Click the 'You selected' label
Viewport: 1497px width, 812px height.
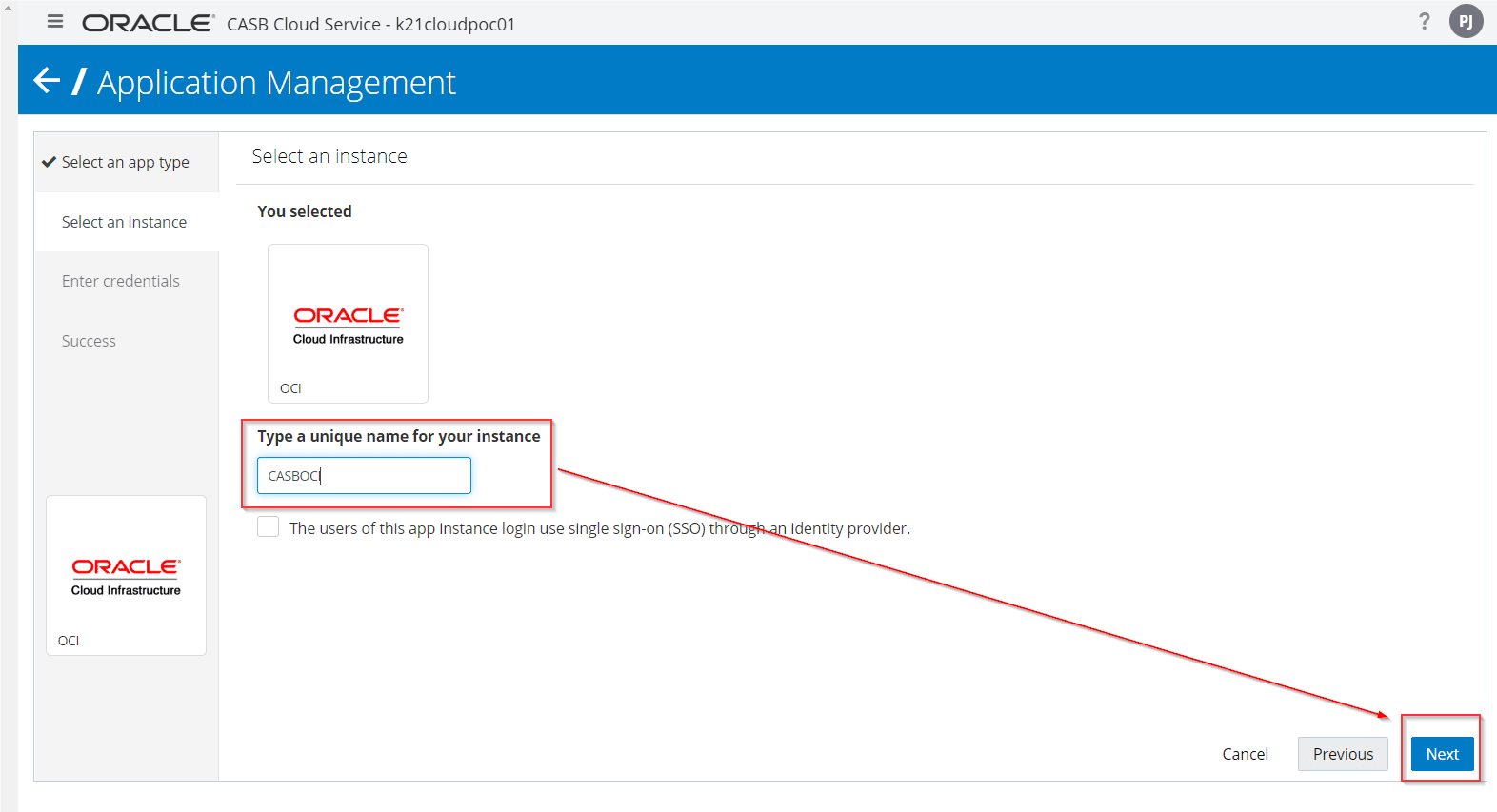tap(305, 211)
